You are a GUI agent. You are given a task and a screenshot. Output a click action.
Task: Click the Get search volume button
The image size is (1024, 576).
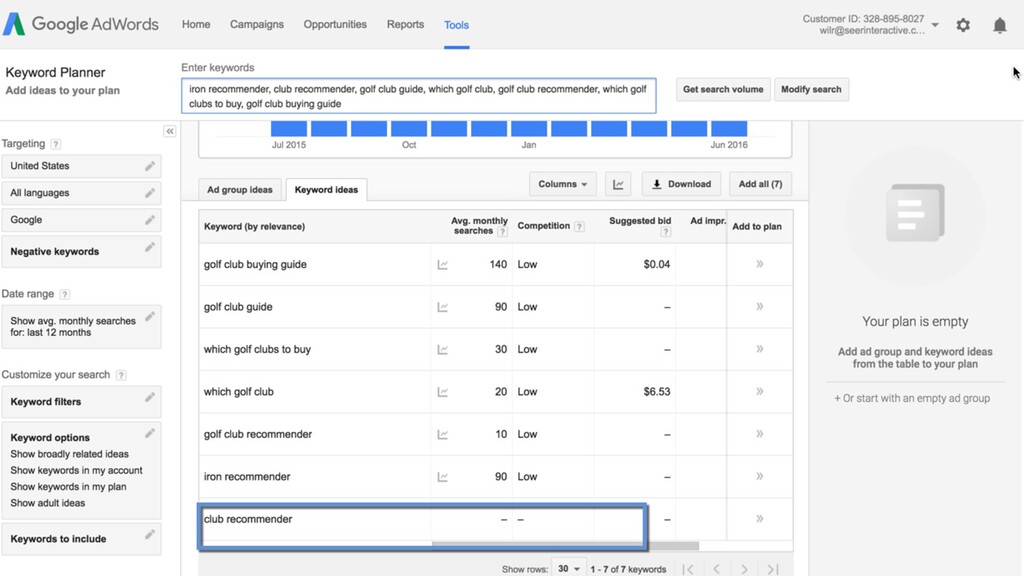point(723,89)
